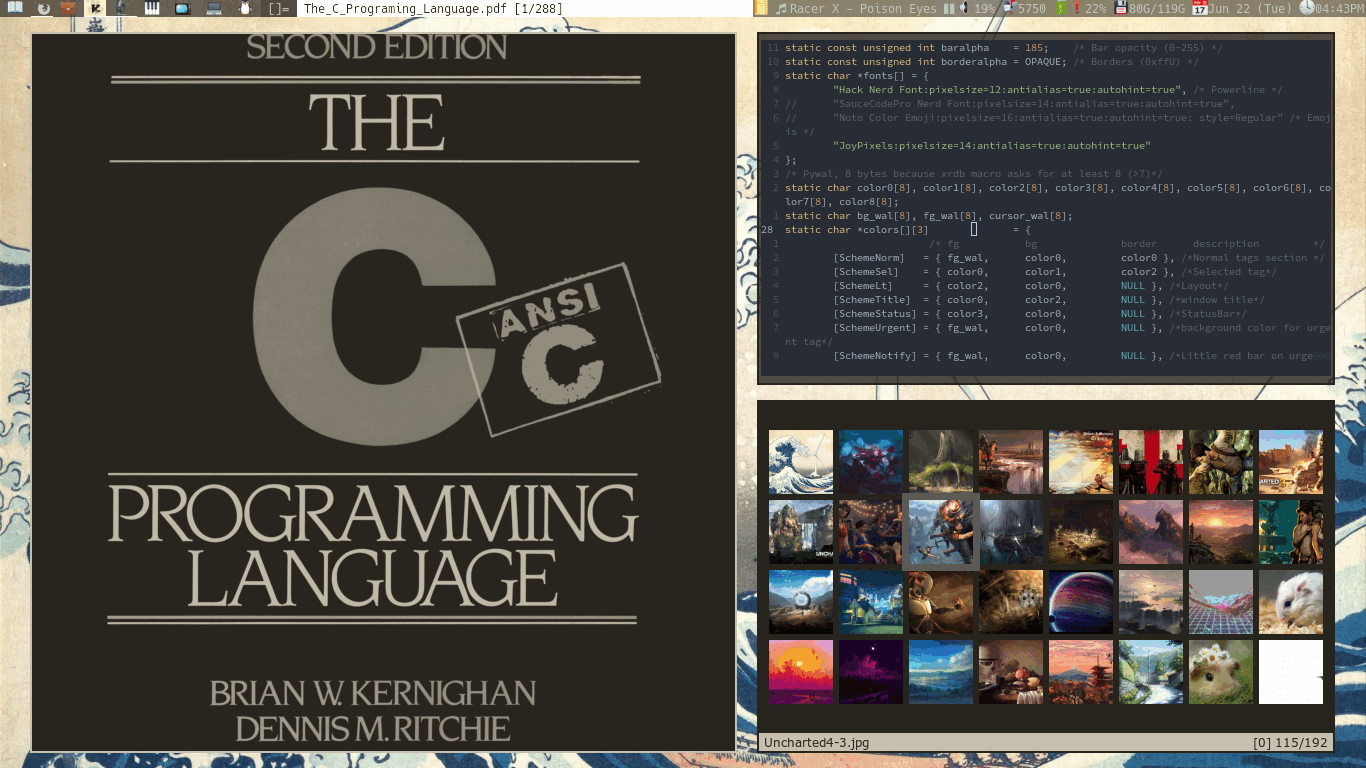This screenshot has width=1366, height=768.
Task: Select the selected Uncharted4-3 flying character thumbnail
Action: 941,532
